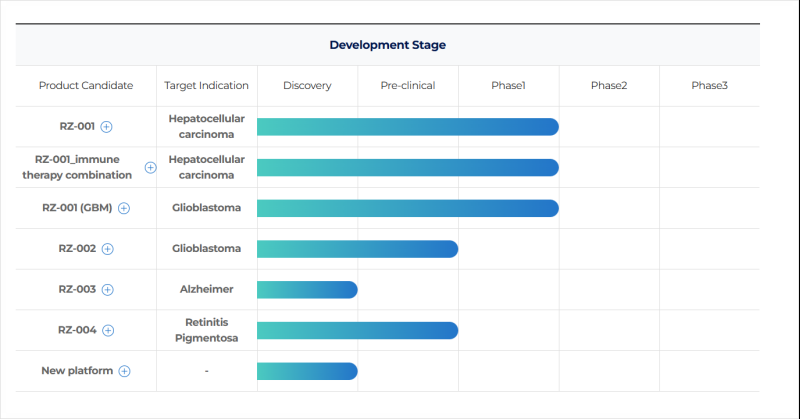Show RZ-004 details via plus icon
This screenshot has height=419, width=800.
click(x=108, y=330)
